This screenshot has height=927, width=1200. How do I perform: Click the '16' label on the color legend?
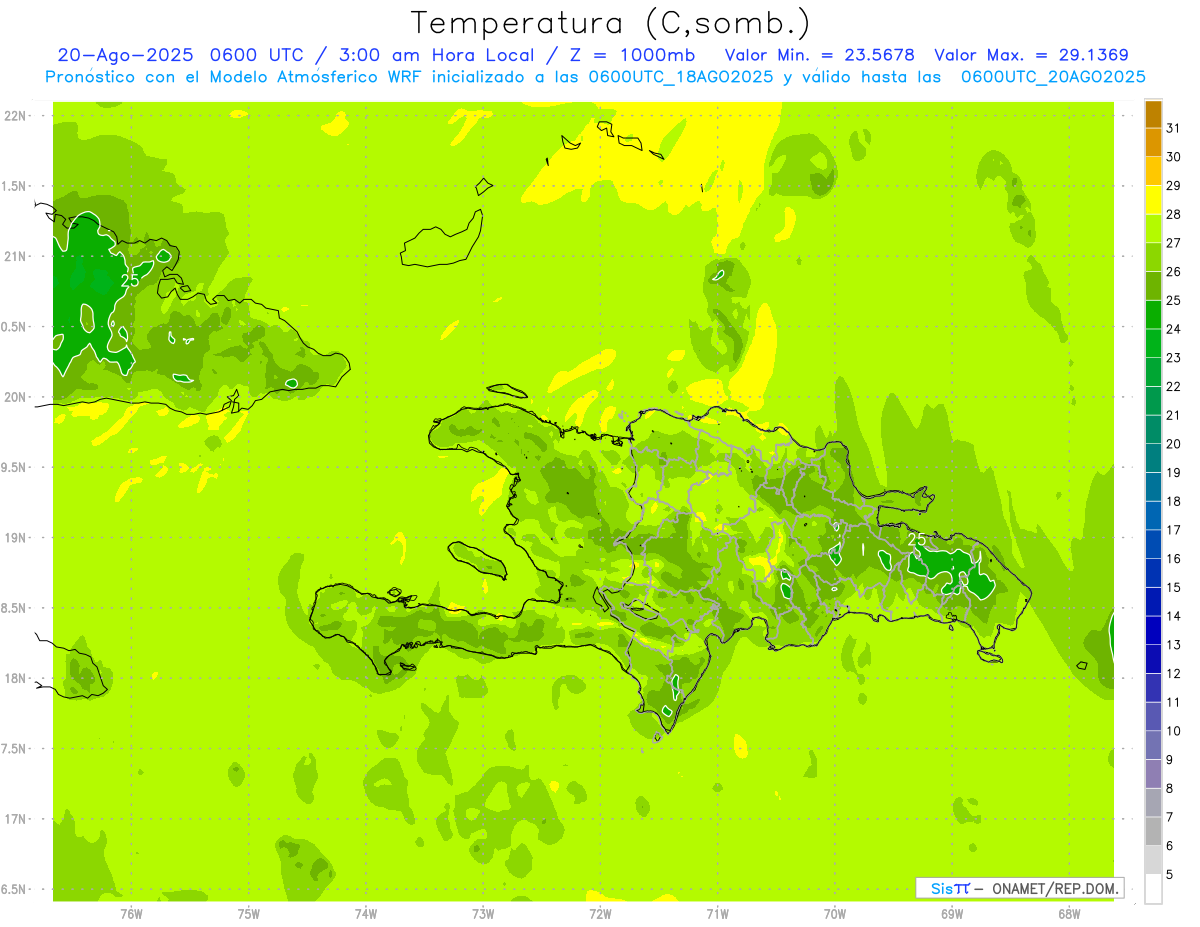pos(1174,559)
